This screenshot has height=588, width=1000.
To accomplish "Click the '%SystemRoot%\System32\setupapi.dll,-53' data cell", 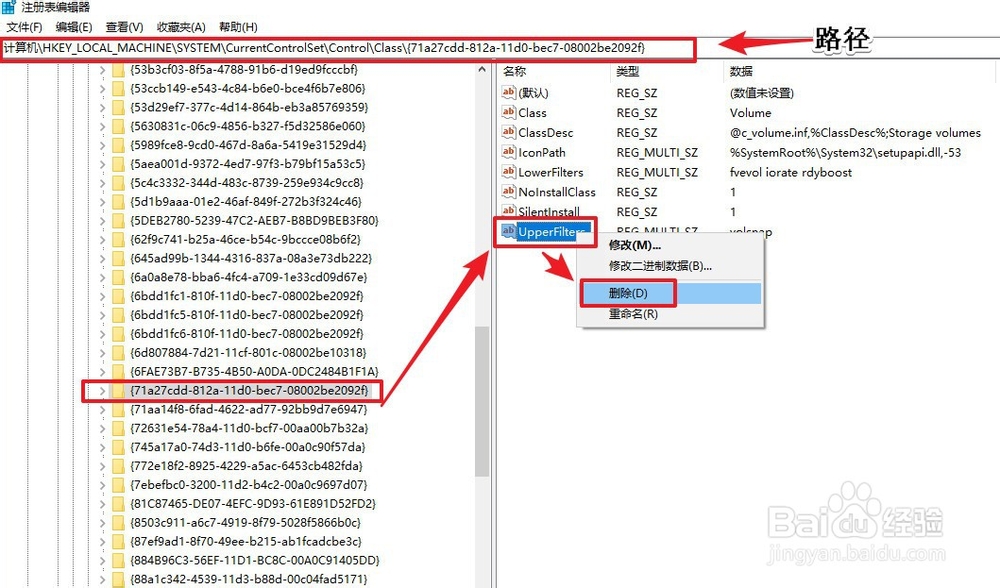I will pos(845,152).
